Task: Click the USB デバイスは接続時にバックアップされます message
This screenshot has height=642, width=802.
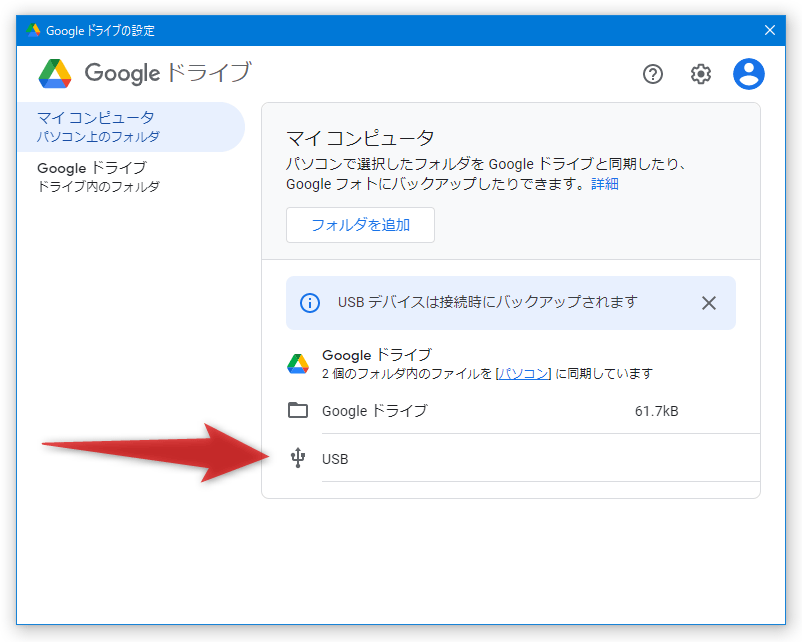Action: [x=487, y=302]
